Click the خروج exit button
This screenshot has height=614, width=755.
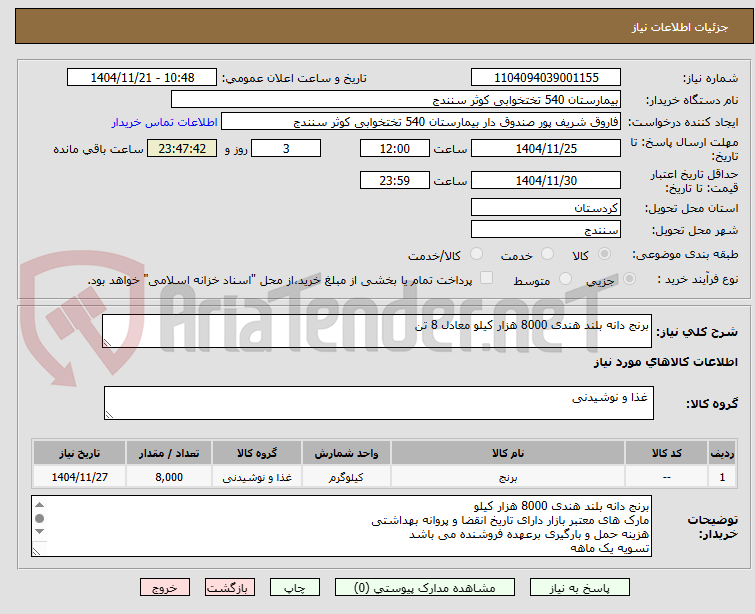[x=165, y=588]
